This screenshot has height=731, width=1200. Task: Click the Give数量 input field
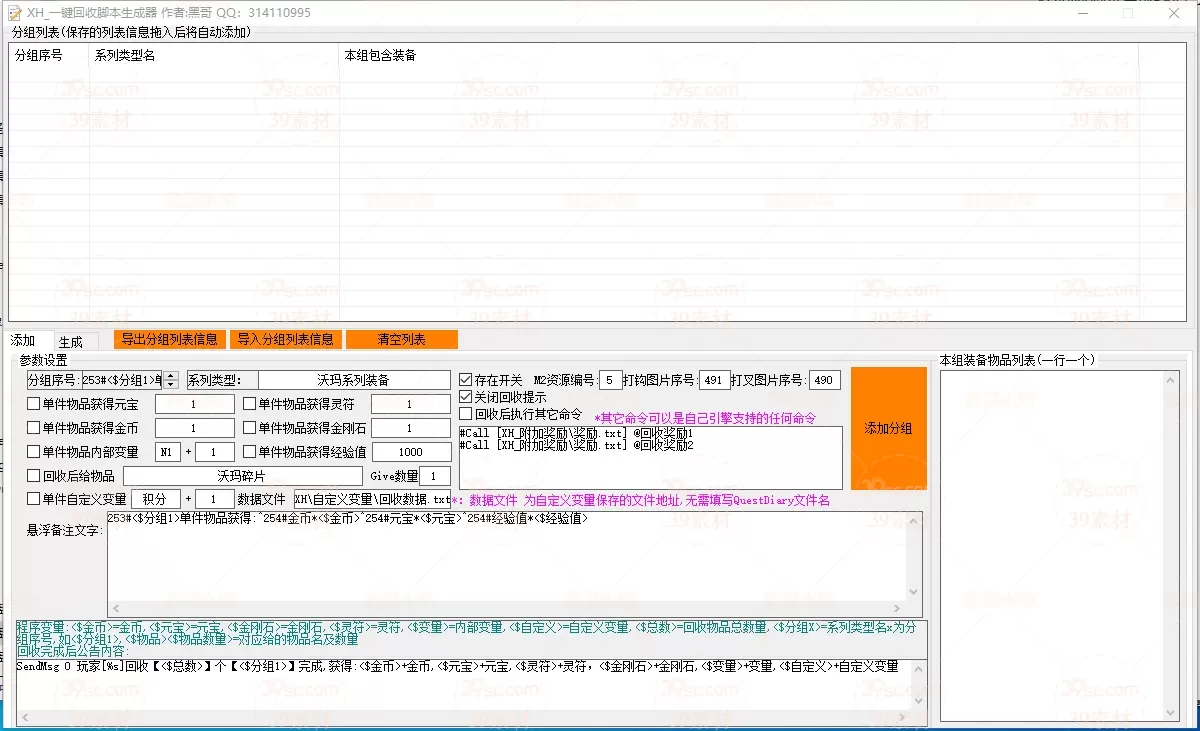(x=435, y=476)
